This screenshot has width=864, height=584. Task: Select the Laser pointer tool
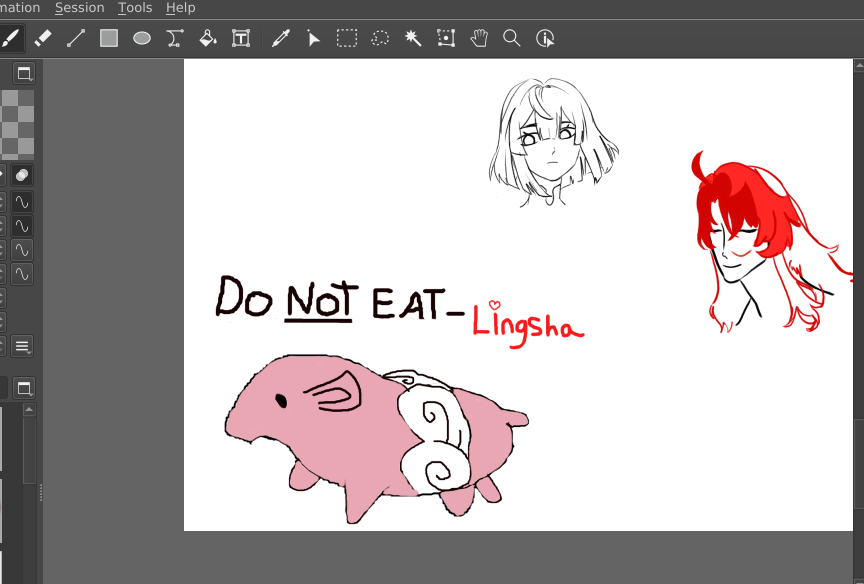pyautogui.click(x=314, y=39)
